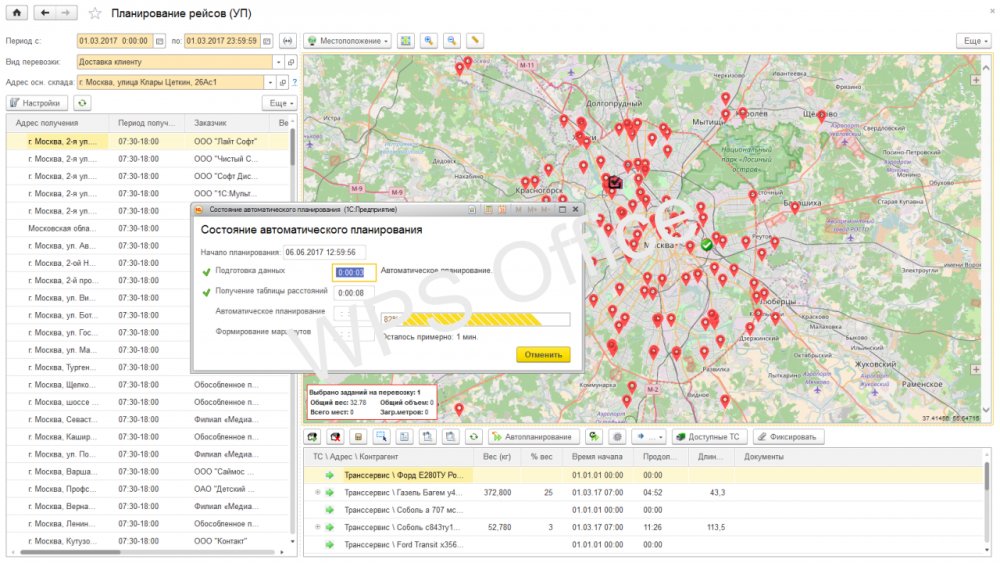1000x563 pixels.
Task: Click the ruler measurement tool above the map
Action: [475, 41]
